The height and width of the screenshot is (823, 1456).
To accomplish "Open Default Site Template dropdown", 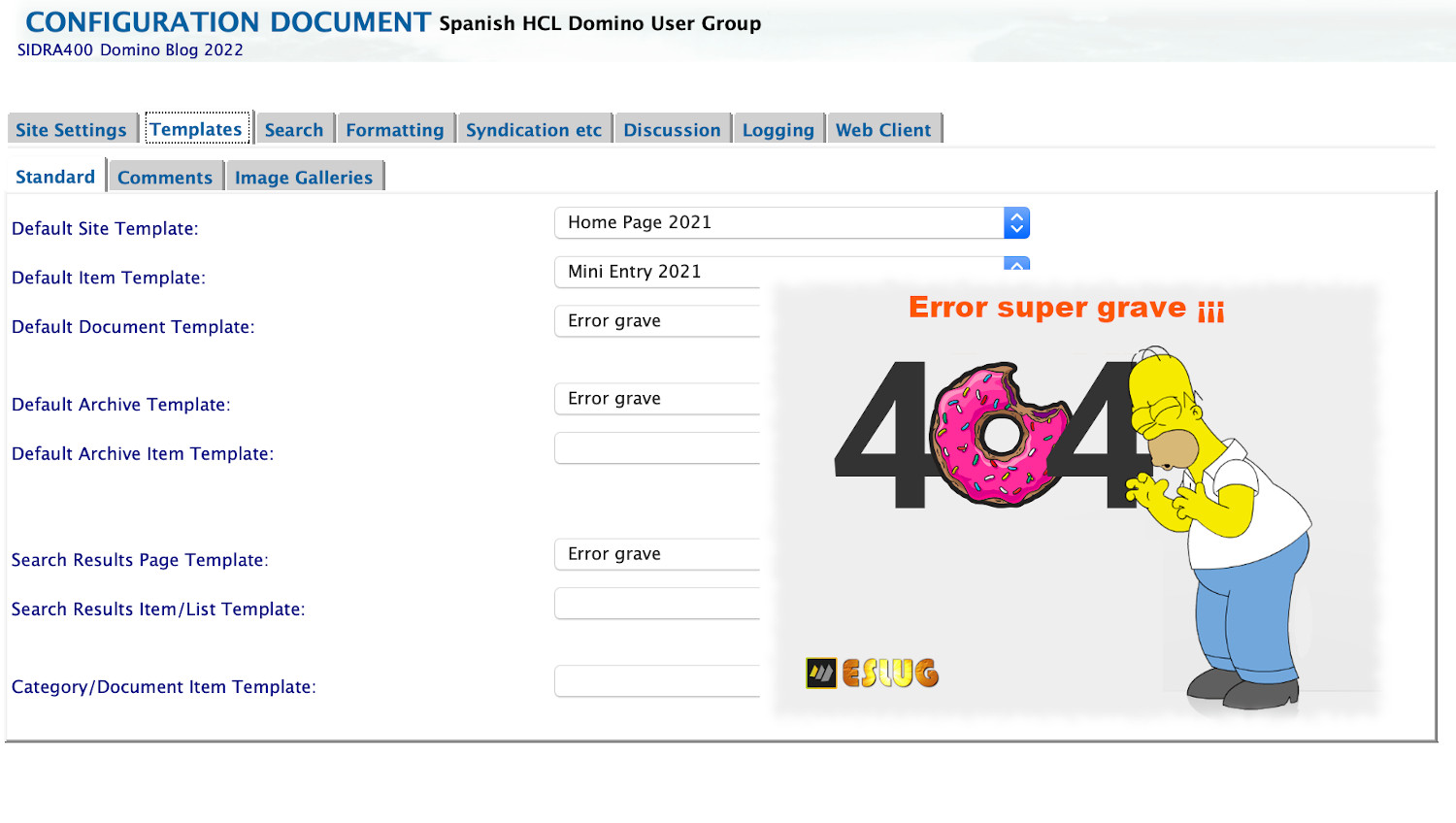I will 792,222.
